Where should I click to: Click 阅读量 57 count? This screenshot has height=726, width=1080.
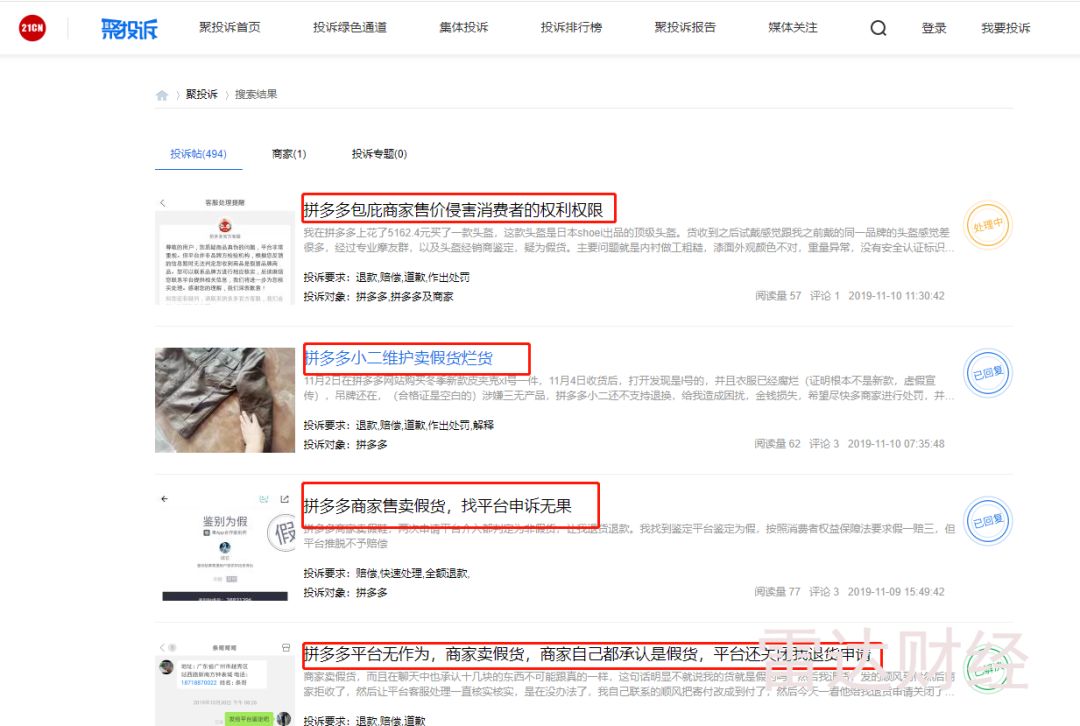click(778, 295)
